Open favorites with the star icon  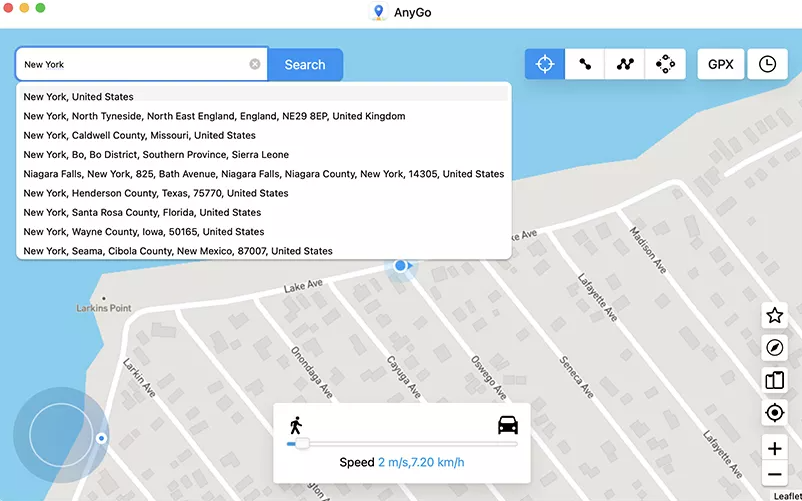click(x=774, y=315)
